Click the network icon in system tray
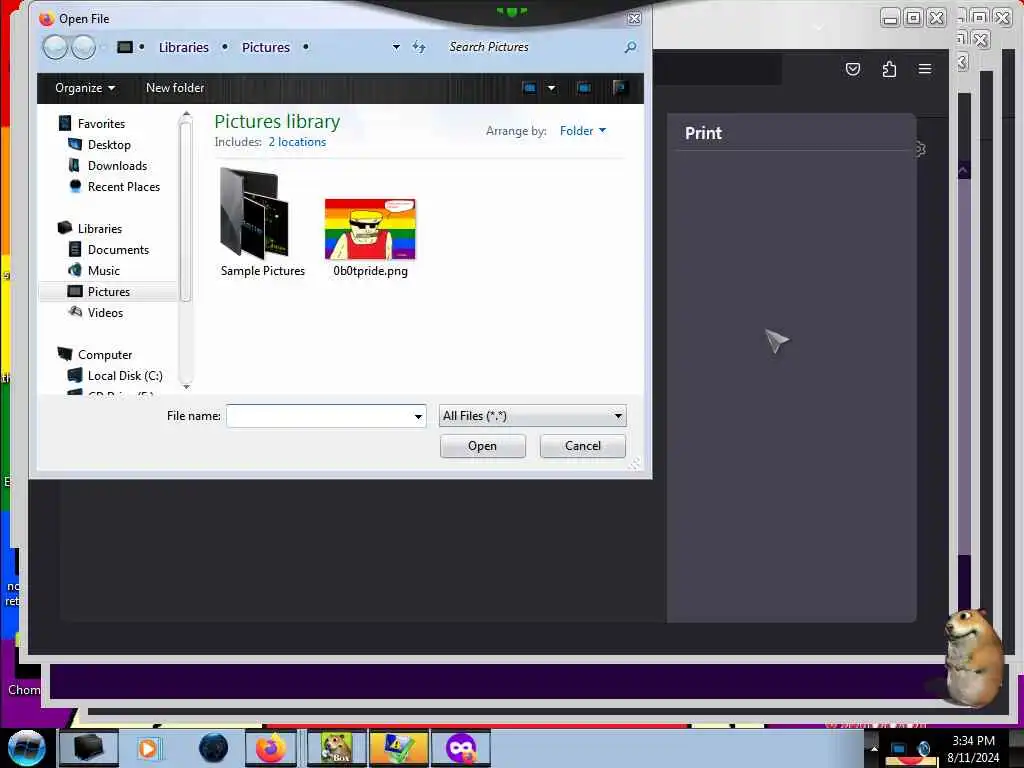Image resolution: width=1024 pixels, height=768 pixels. (899, 749)
